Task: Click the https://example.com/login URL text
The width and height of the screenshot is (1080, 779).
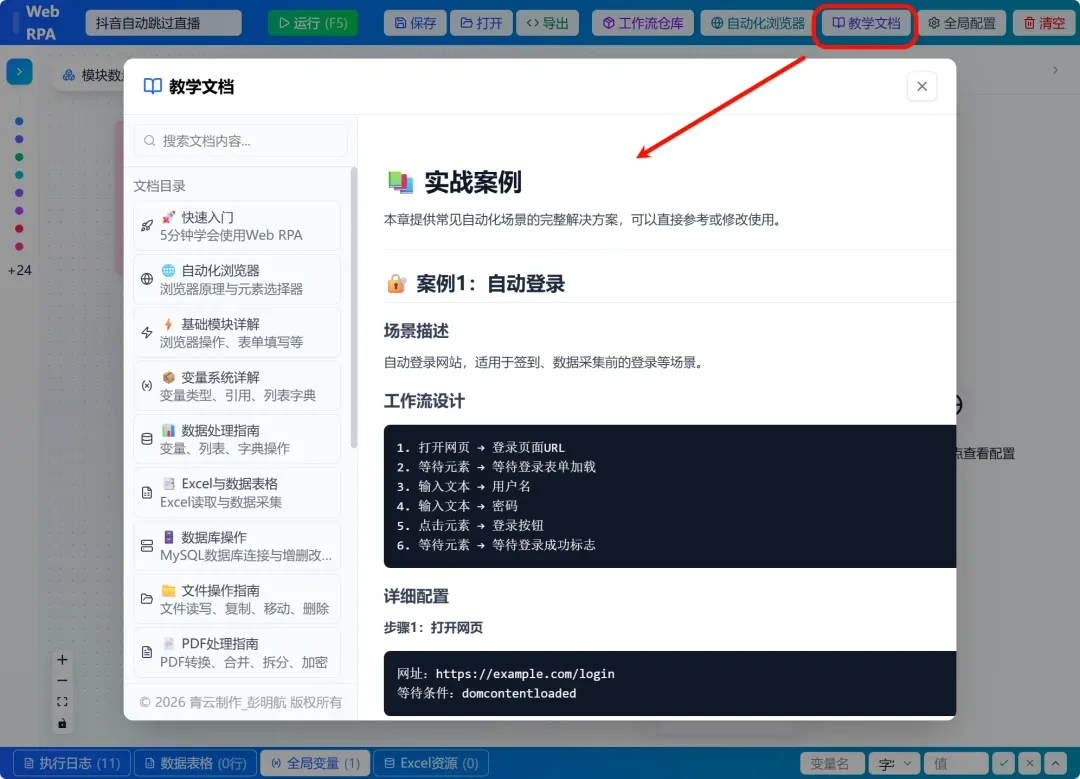Action: [x=525, y=674]
